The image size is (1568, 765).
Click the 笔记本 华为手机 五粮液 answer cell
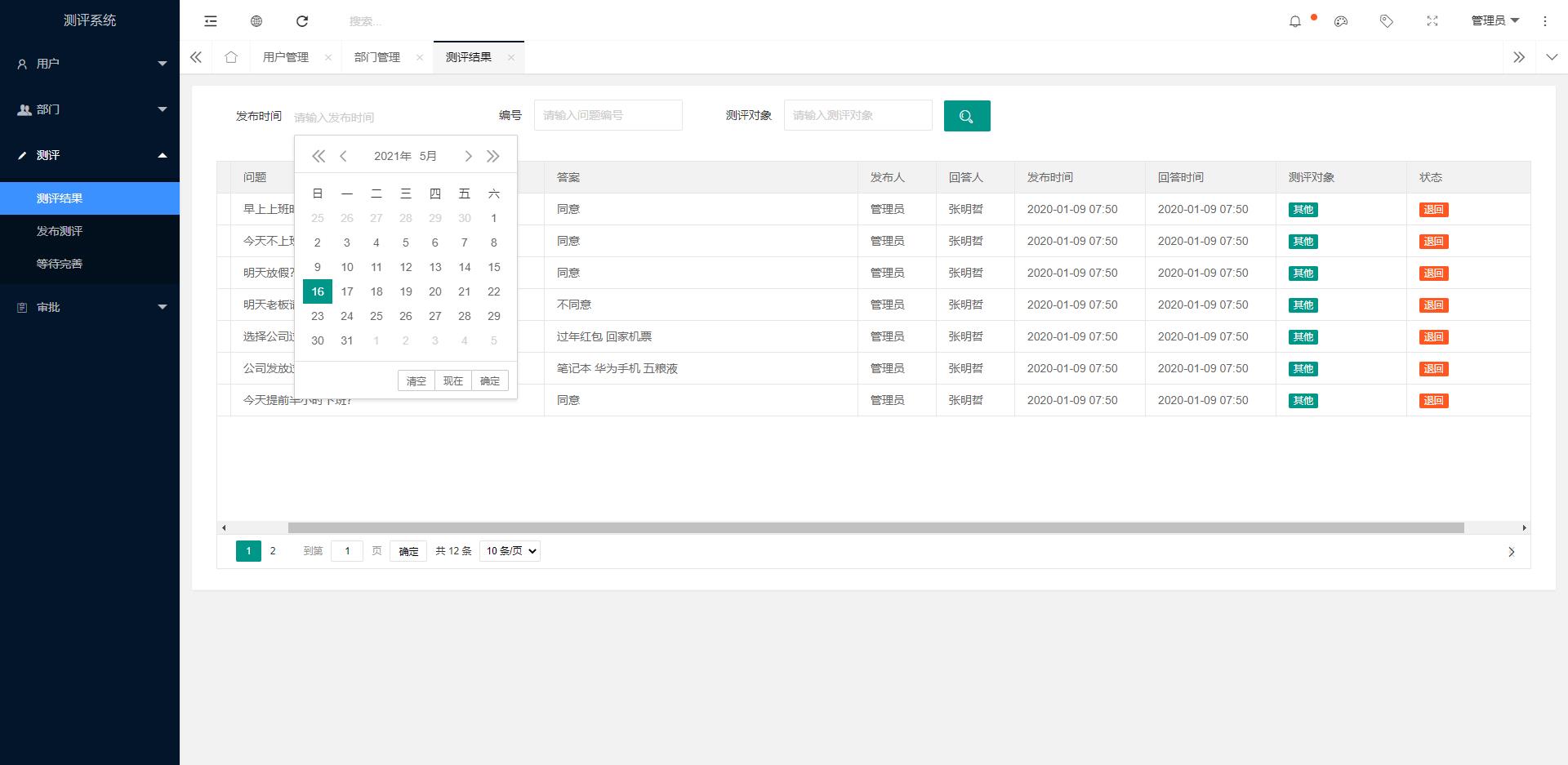tap(701, 368)
